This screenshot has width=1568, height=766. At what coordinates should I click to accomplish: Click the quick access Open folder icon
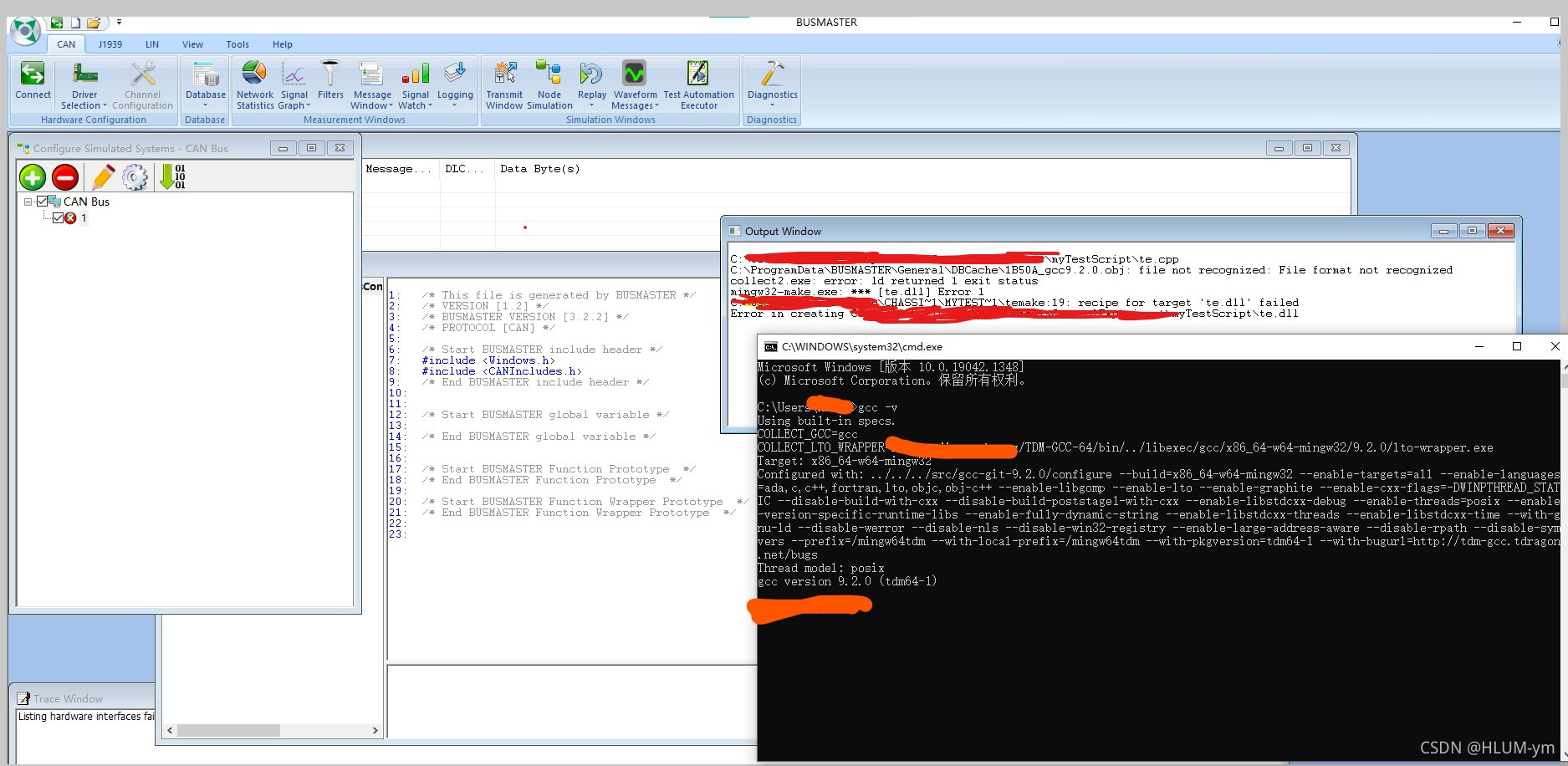pos(94,23)
